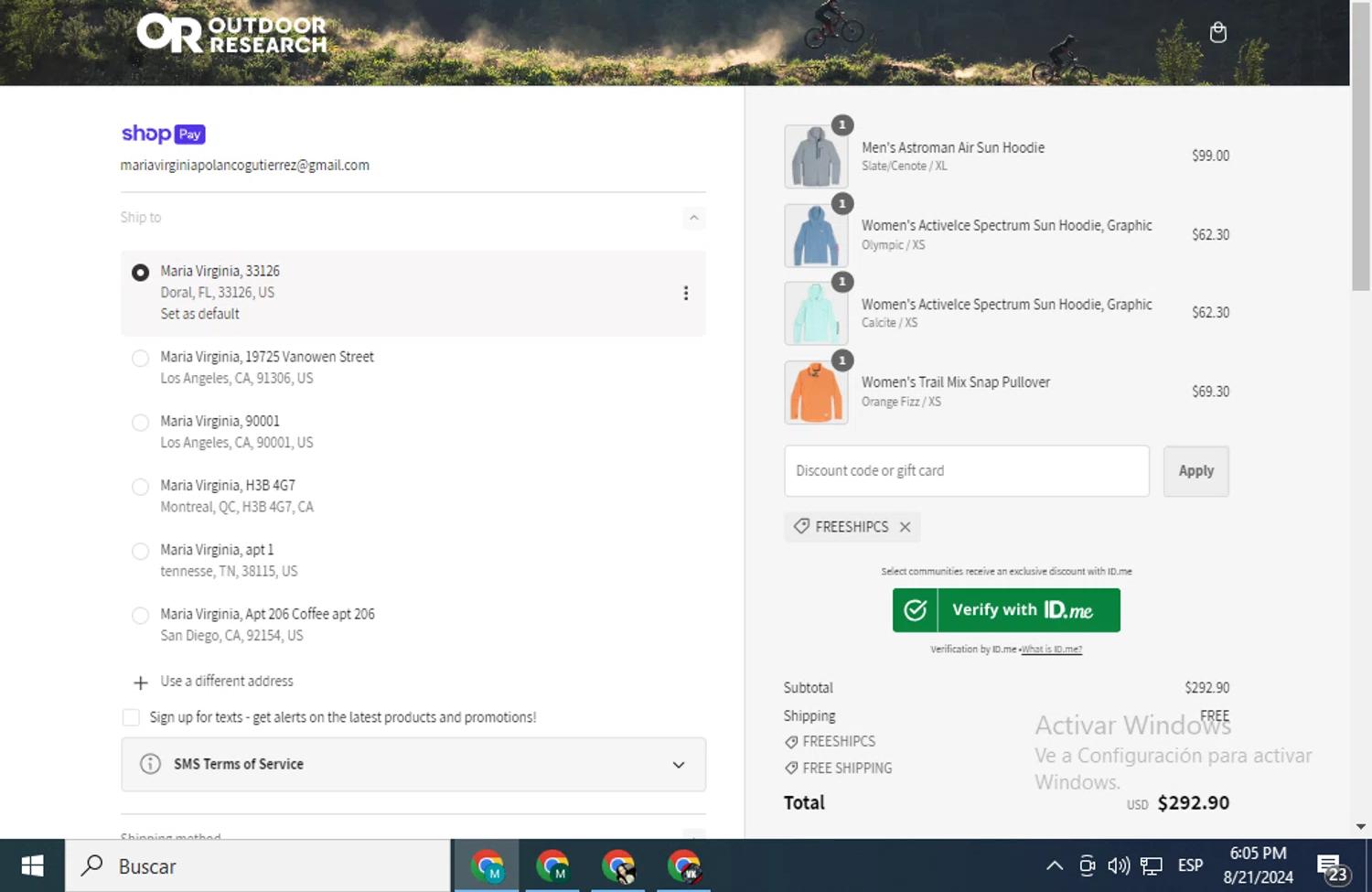This screenshot has height=892, width=1372.
Task: Select the tennesse, TN 38115 address
Action: (x=140, y=551)
